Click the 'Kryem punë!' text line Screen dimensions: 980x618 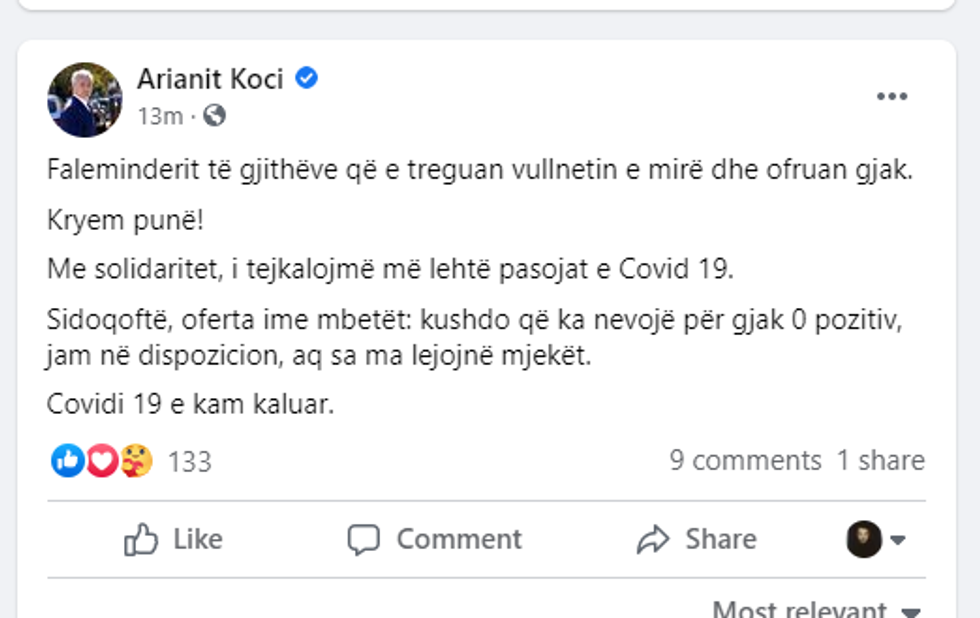pos(125,220)
